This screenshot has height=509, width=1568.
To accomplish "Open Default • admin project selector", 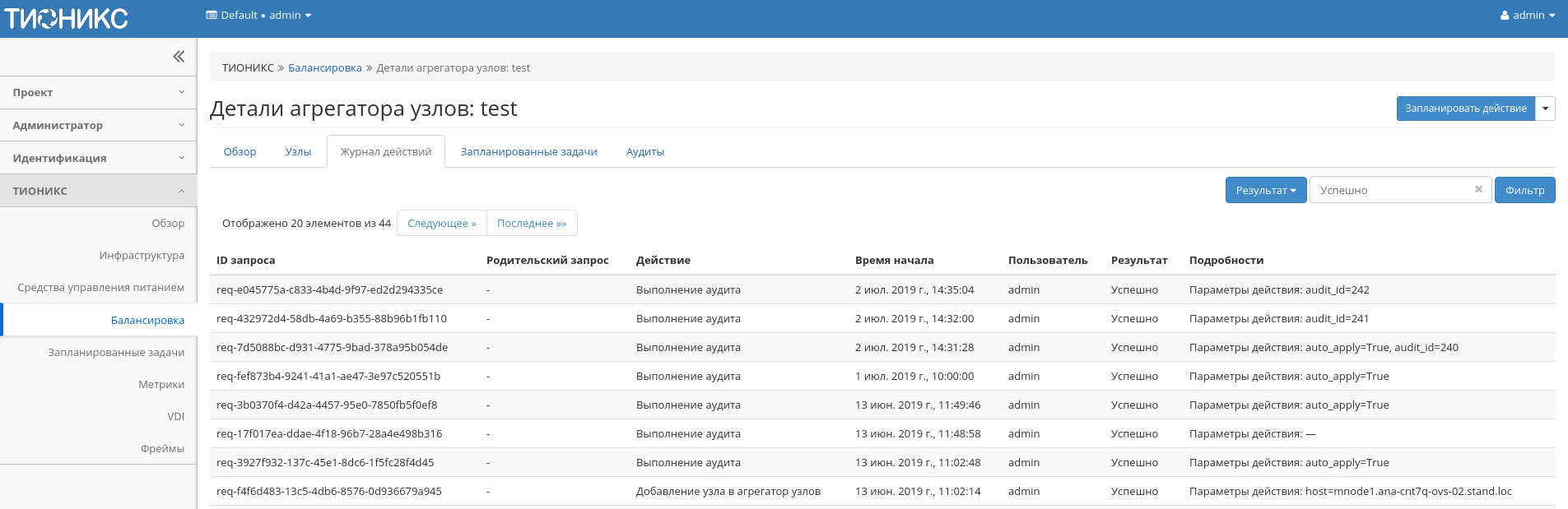I will click(258, 16).
